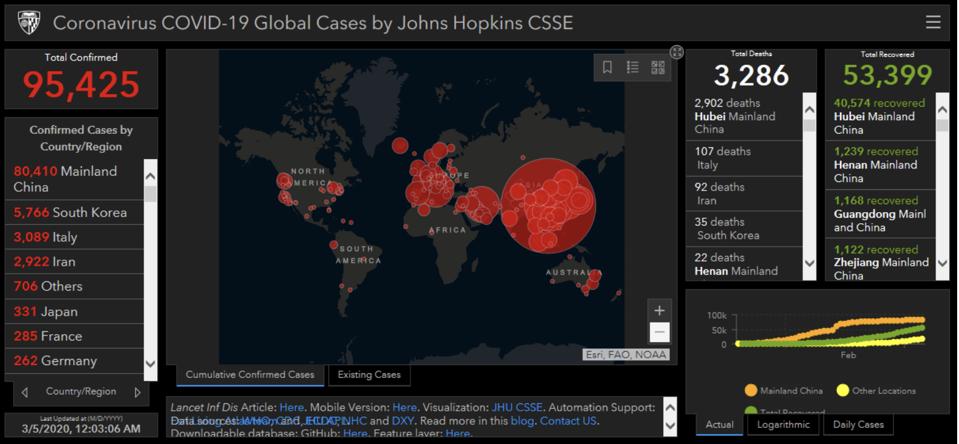Open the hamburger menu in the header
Screen dimensions: 959x444
932,22
